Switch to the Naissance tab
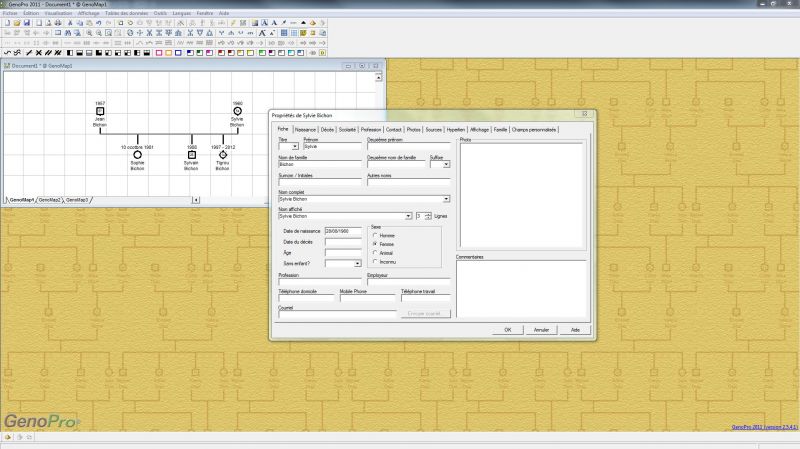This screenshot has height=449, width=800. tap(304, 129)
